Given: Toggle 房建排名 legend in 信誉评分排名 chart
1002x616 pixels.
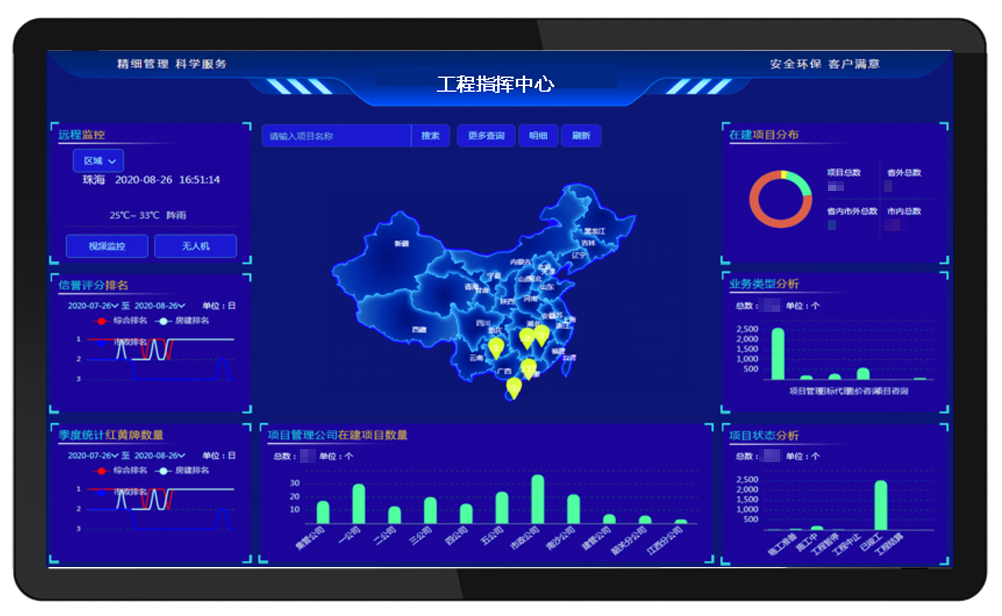Looking at the screenshot, I should tap(181, 321).
